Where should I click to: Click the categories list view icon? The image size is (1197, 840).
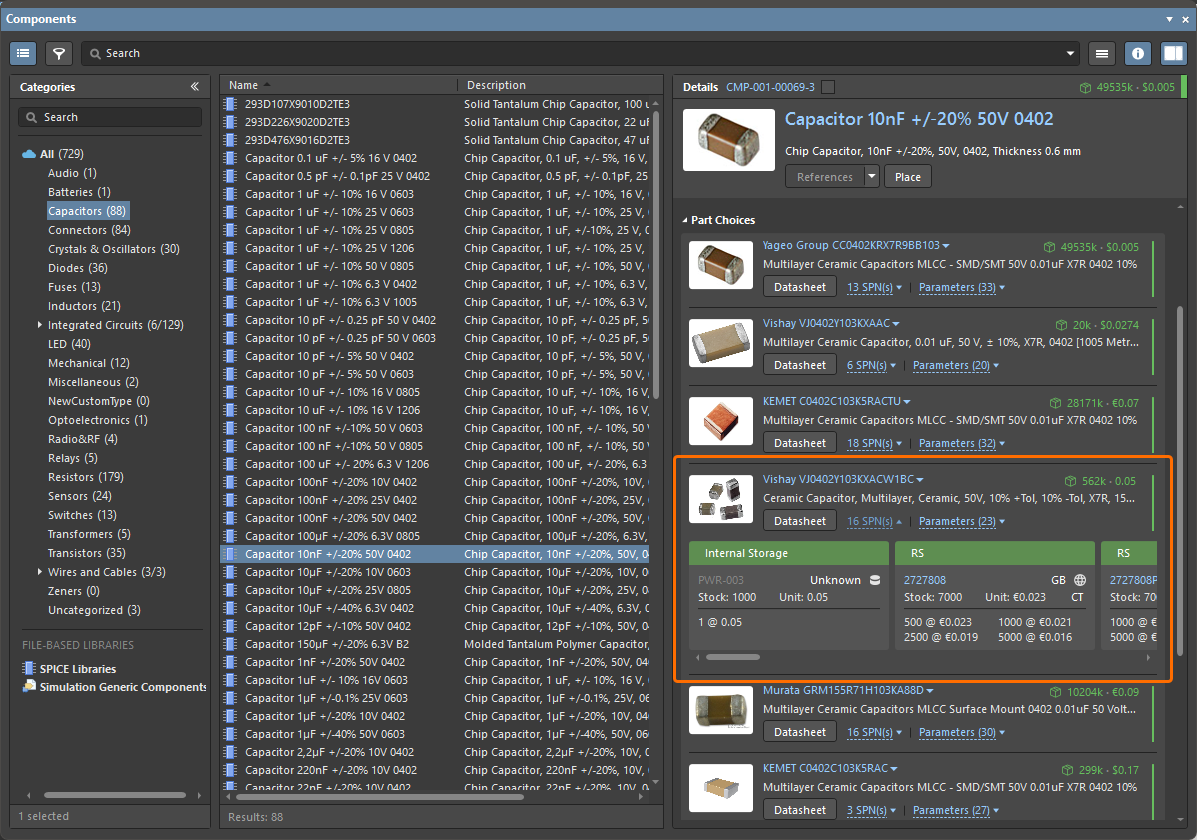[24, 53]
